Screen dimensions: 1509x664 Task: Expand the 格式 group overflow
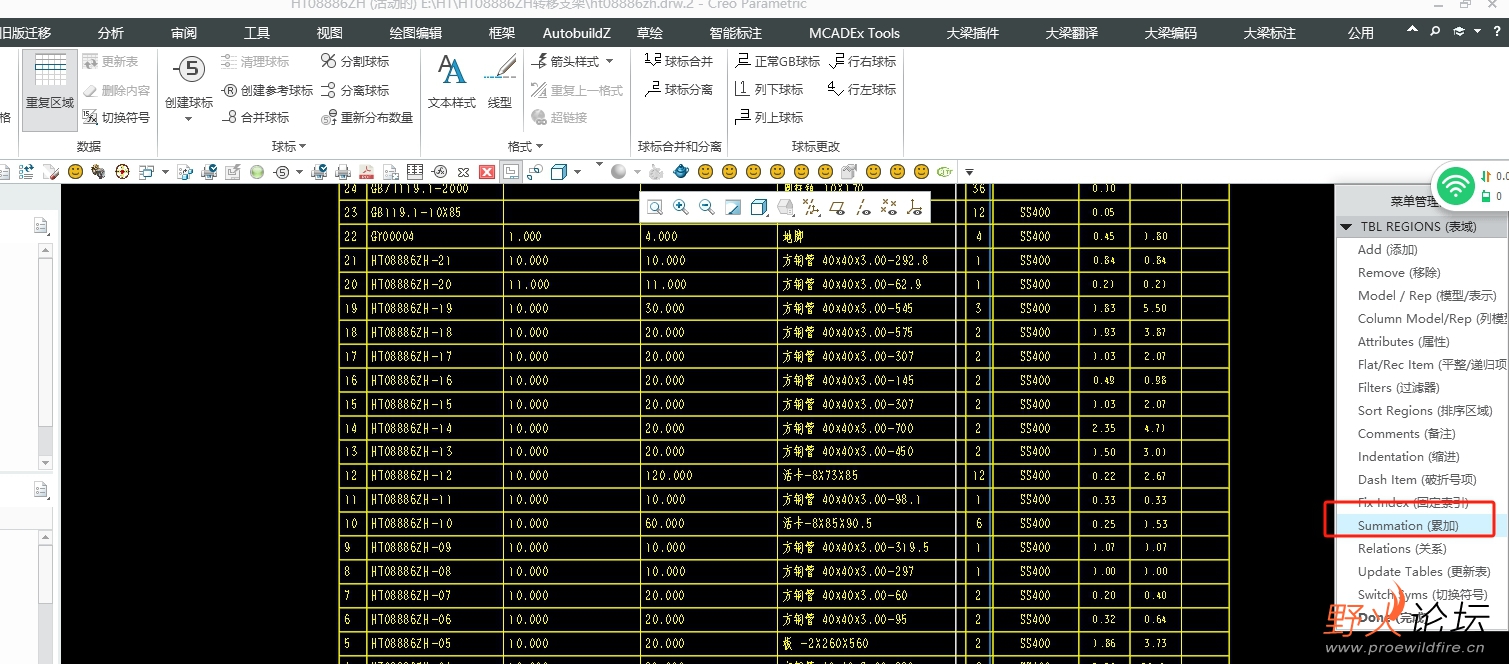(x=526, y=146)
